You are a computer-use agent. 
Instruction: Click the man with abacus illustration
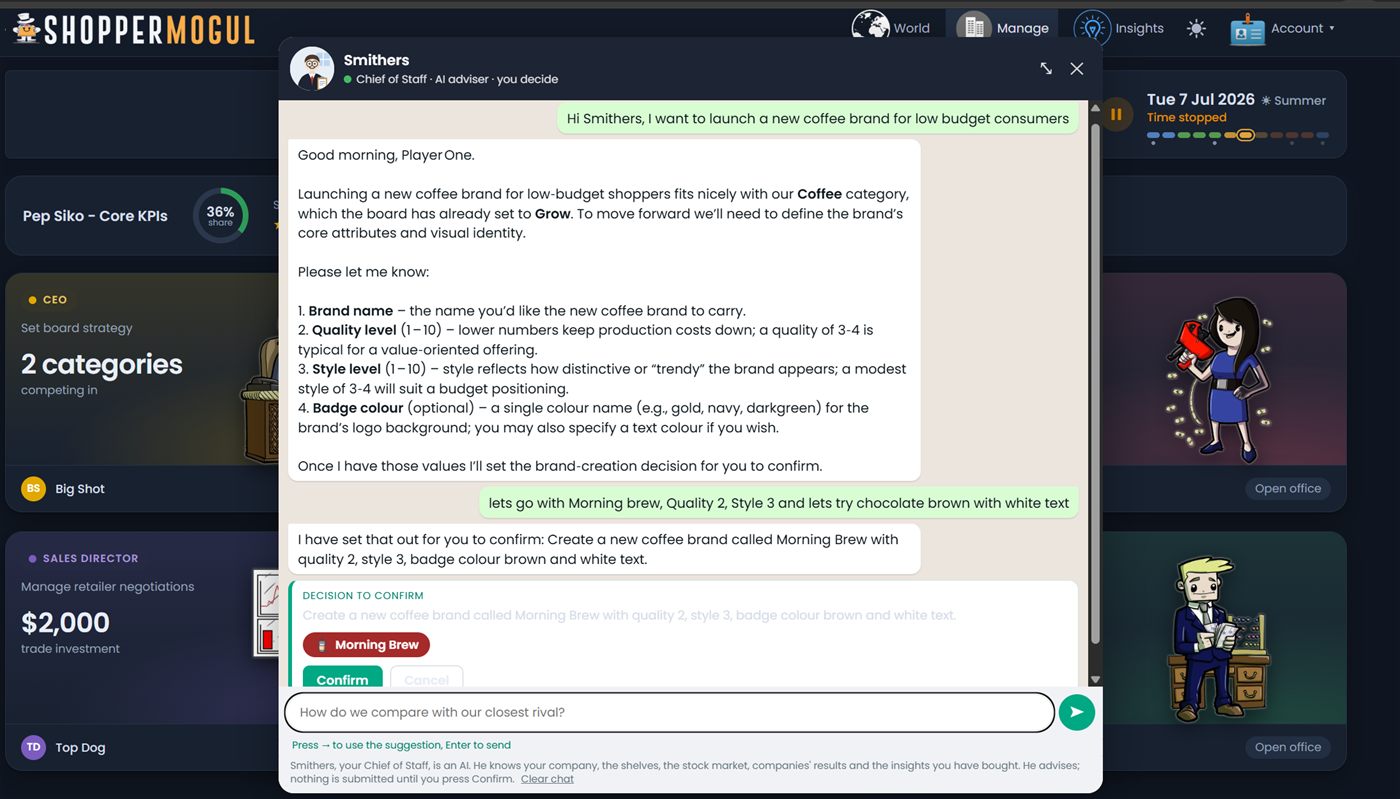click(x=1219, y=637)
